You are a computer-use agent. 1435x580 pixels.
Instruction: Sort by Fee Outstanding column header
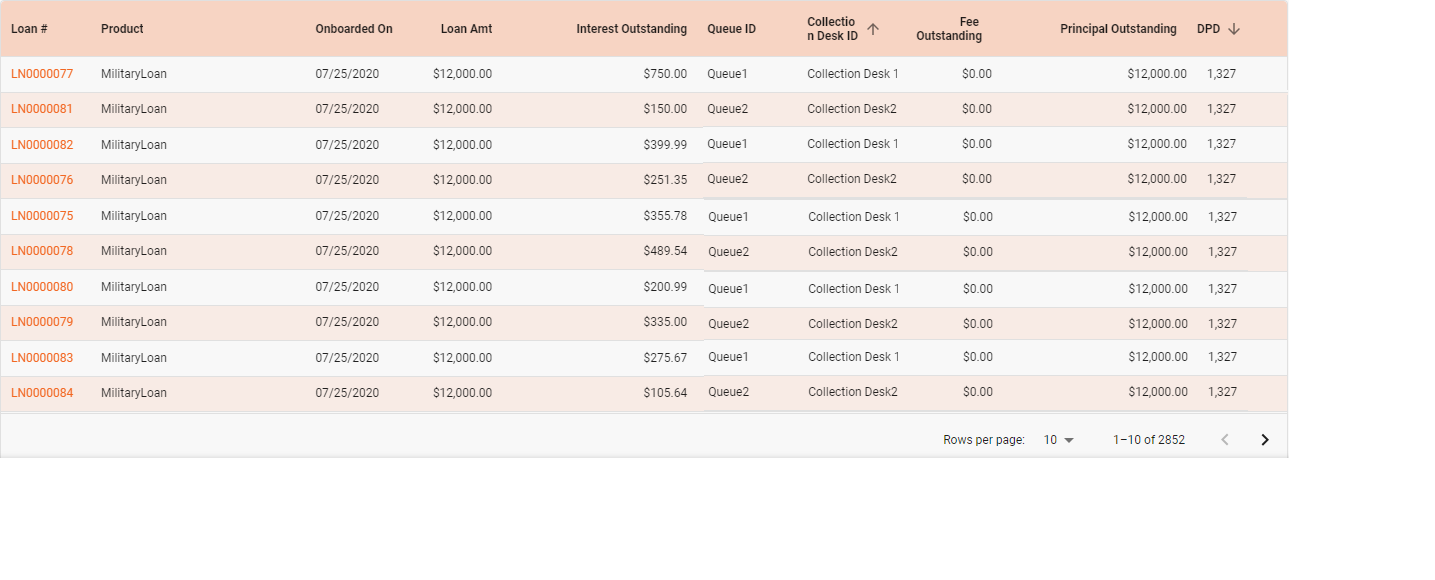[949, 29]
